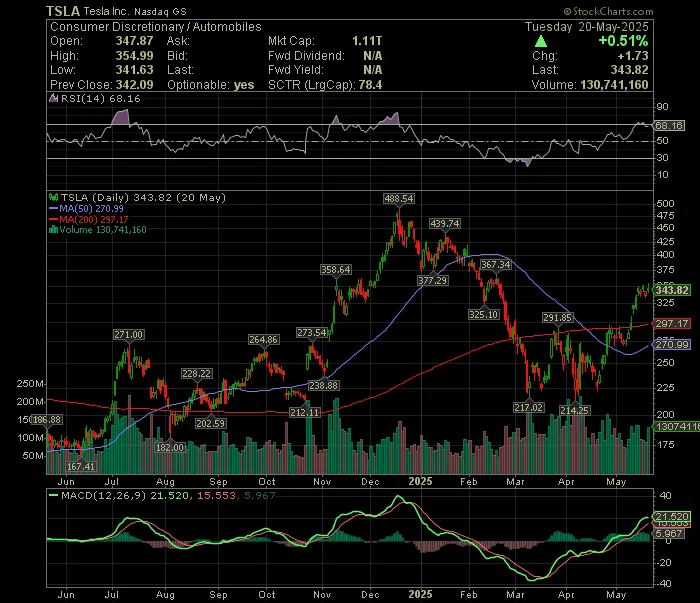Viewport: 700px width, 603px height.
Task: Click the 175 price axis label
Action: 665,445
